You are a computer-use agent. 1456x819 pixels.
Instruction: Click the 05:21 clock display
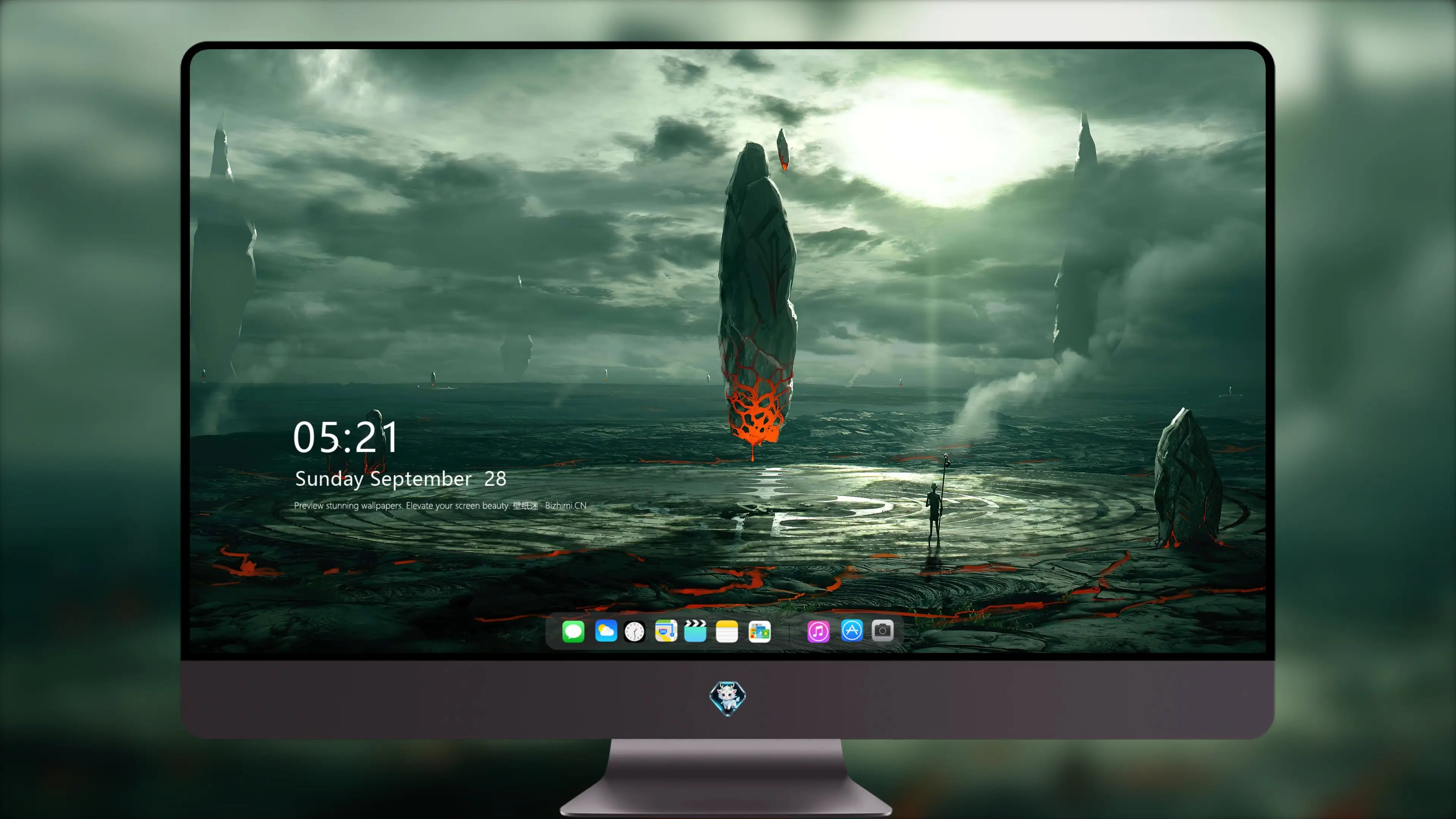pyautogui.click(x=345, y=438)
